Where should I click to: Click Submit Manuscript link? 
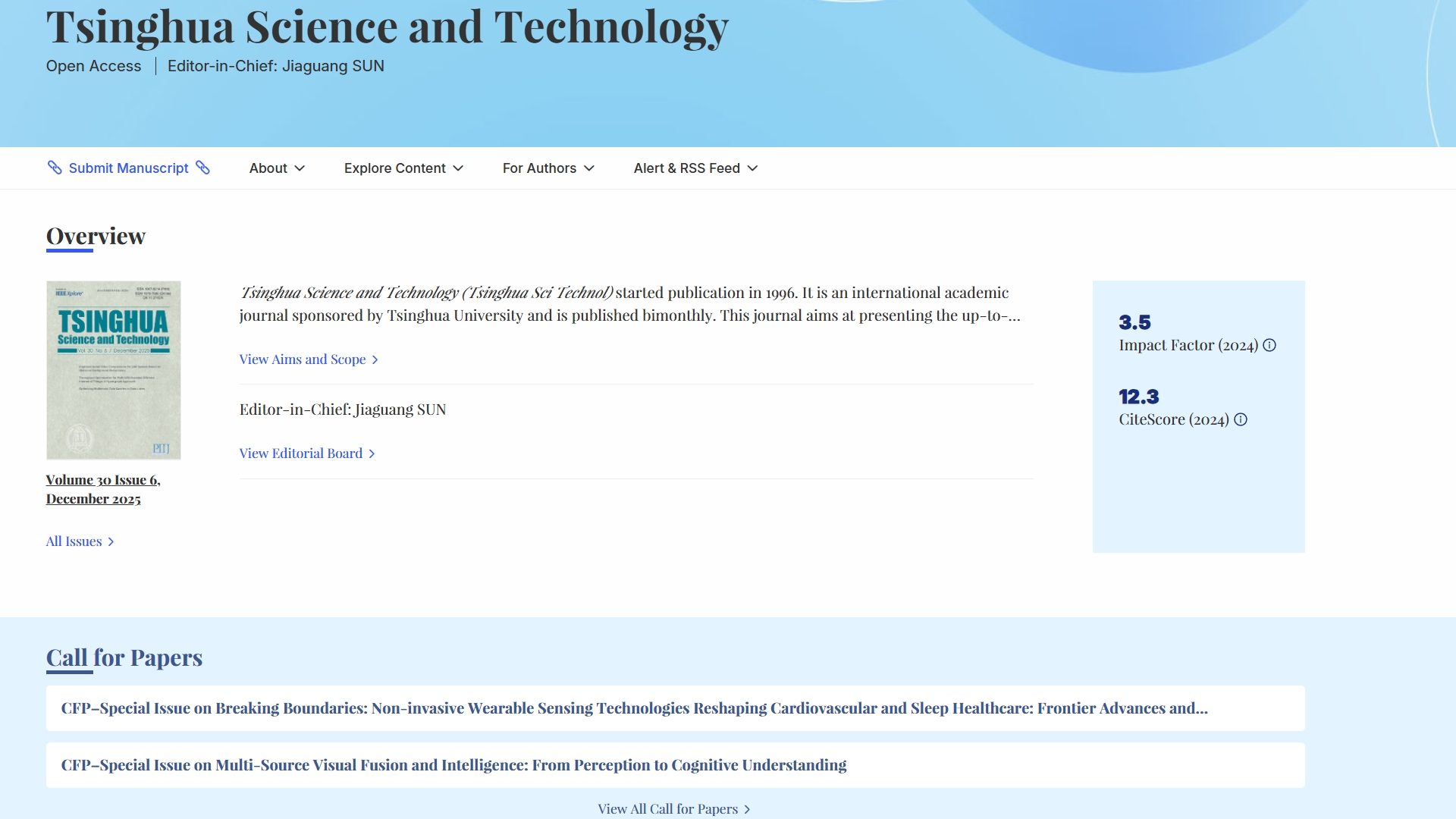click(x=128, y=168)
